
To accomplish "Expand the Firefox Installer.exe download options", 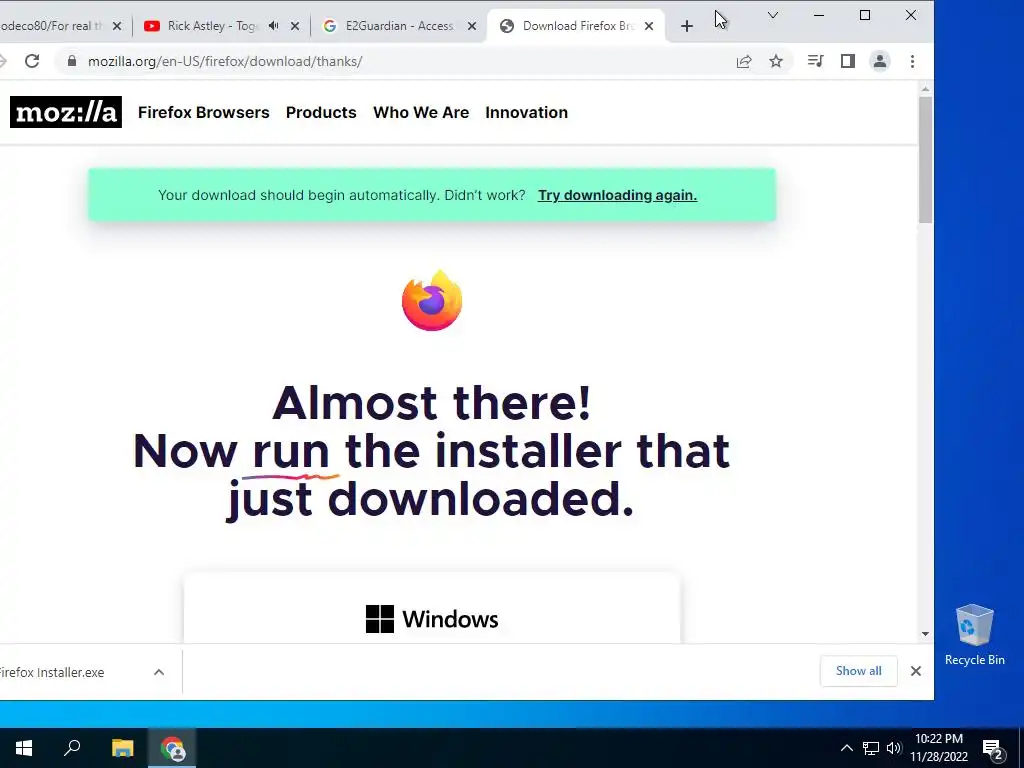I will [x=159, y=672].
